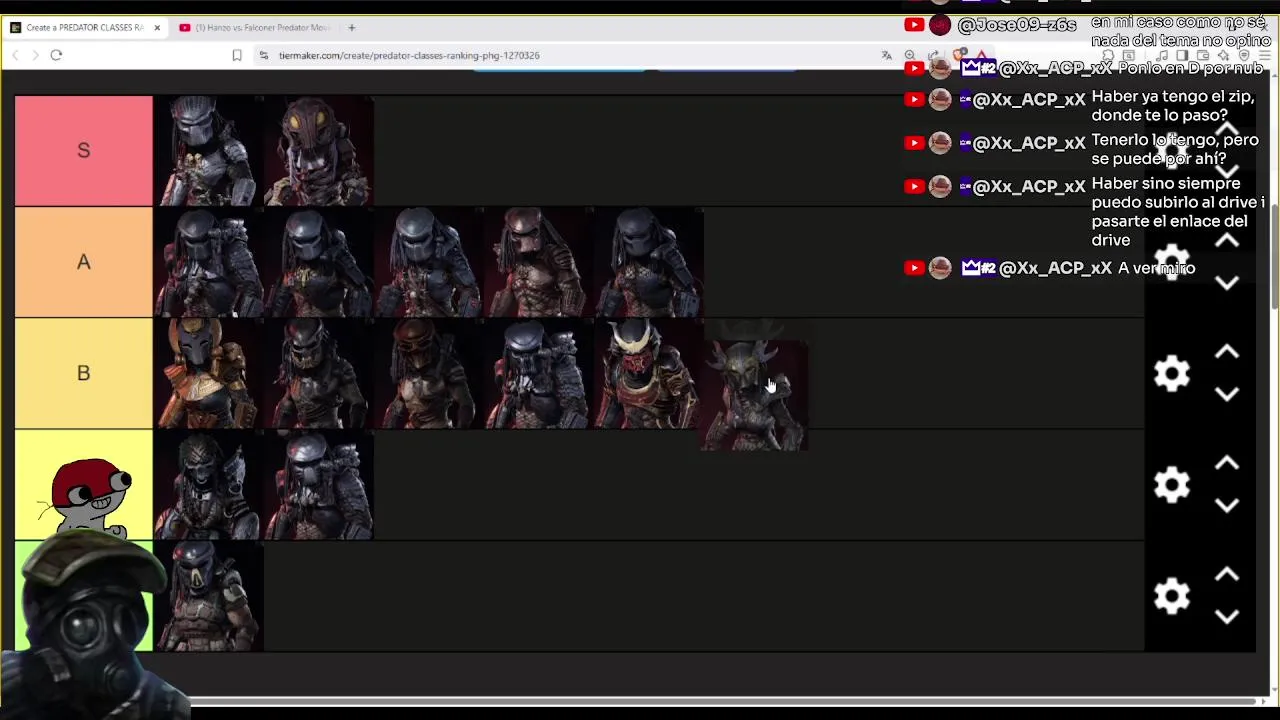
Task: Bookmark this page with the bookmark icon
Action: (237, 55)
